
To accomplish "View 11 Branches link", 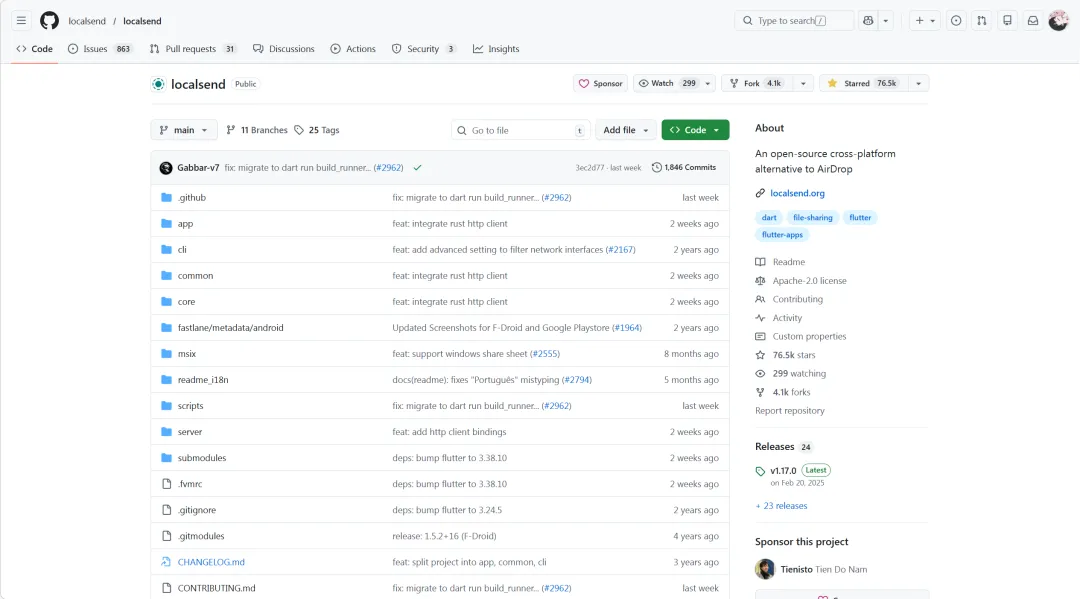I will point(257,130).
